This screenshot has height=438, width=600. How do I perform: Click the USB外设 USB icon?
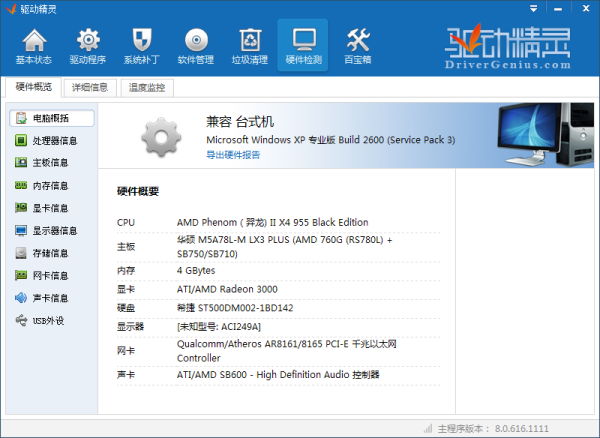pyautogui.click(x=21, y=320)
